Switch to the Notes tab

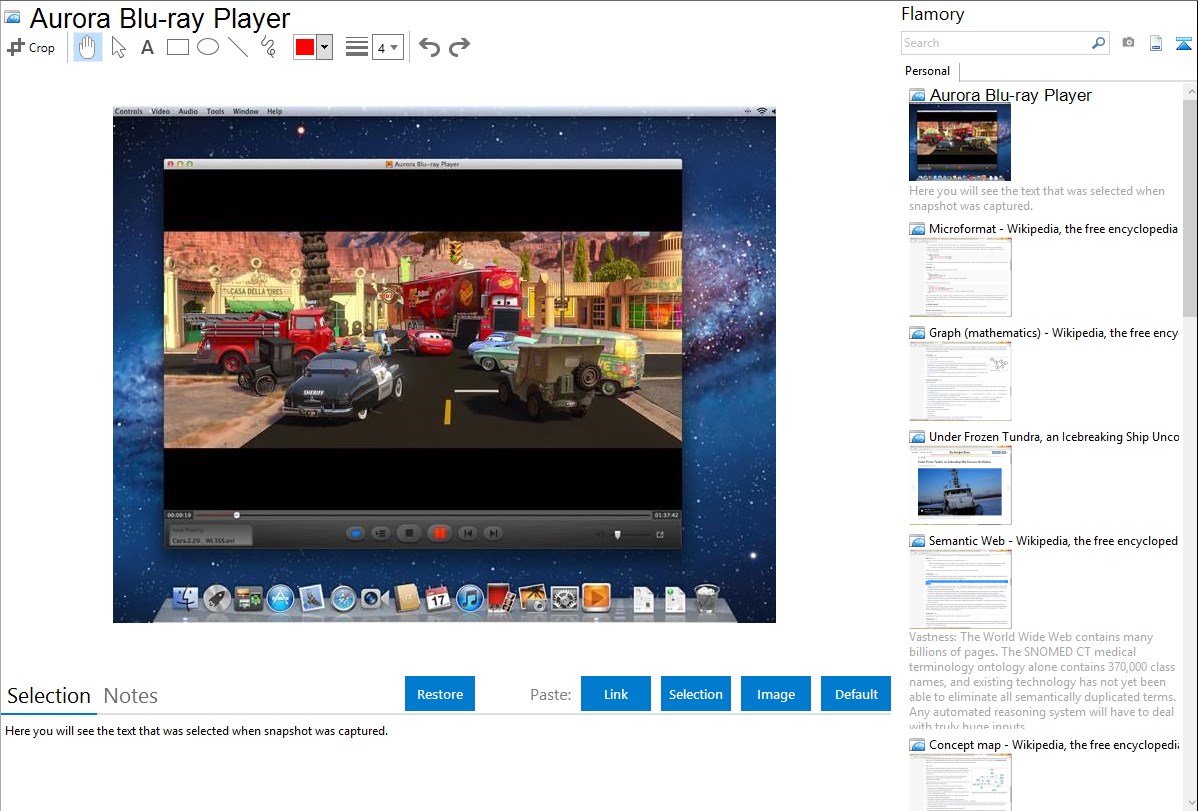131,696
